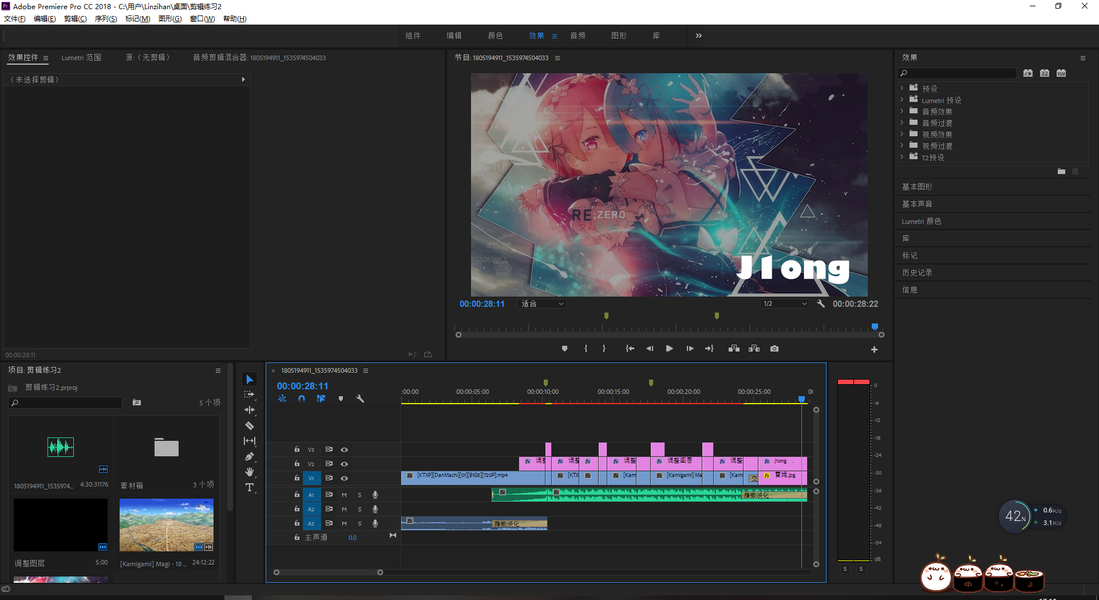
Task: Expand the Lumetri 预设 folder
Action: click(x=902, y=100)
